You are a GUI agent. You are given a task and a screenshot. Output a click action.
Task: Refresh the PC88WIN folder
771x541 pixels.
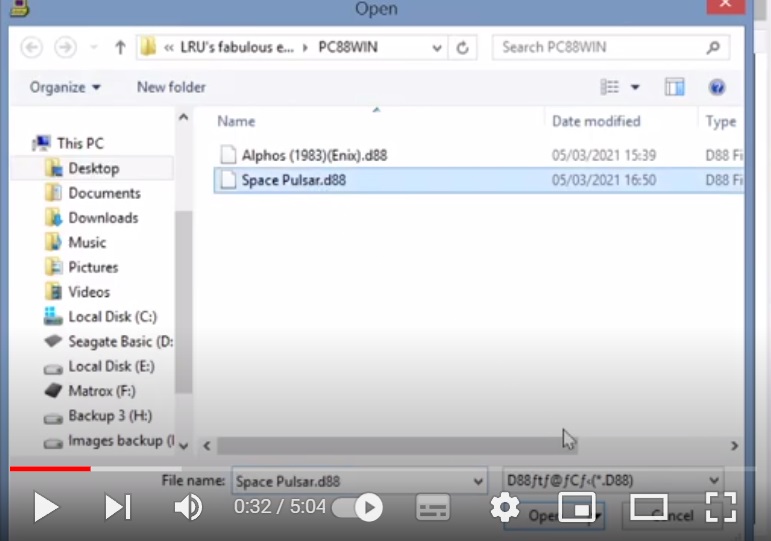tap(462, 47)
